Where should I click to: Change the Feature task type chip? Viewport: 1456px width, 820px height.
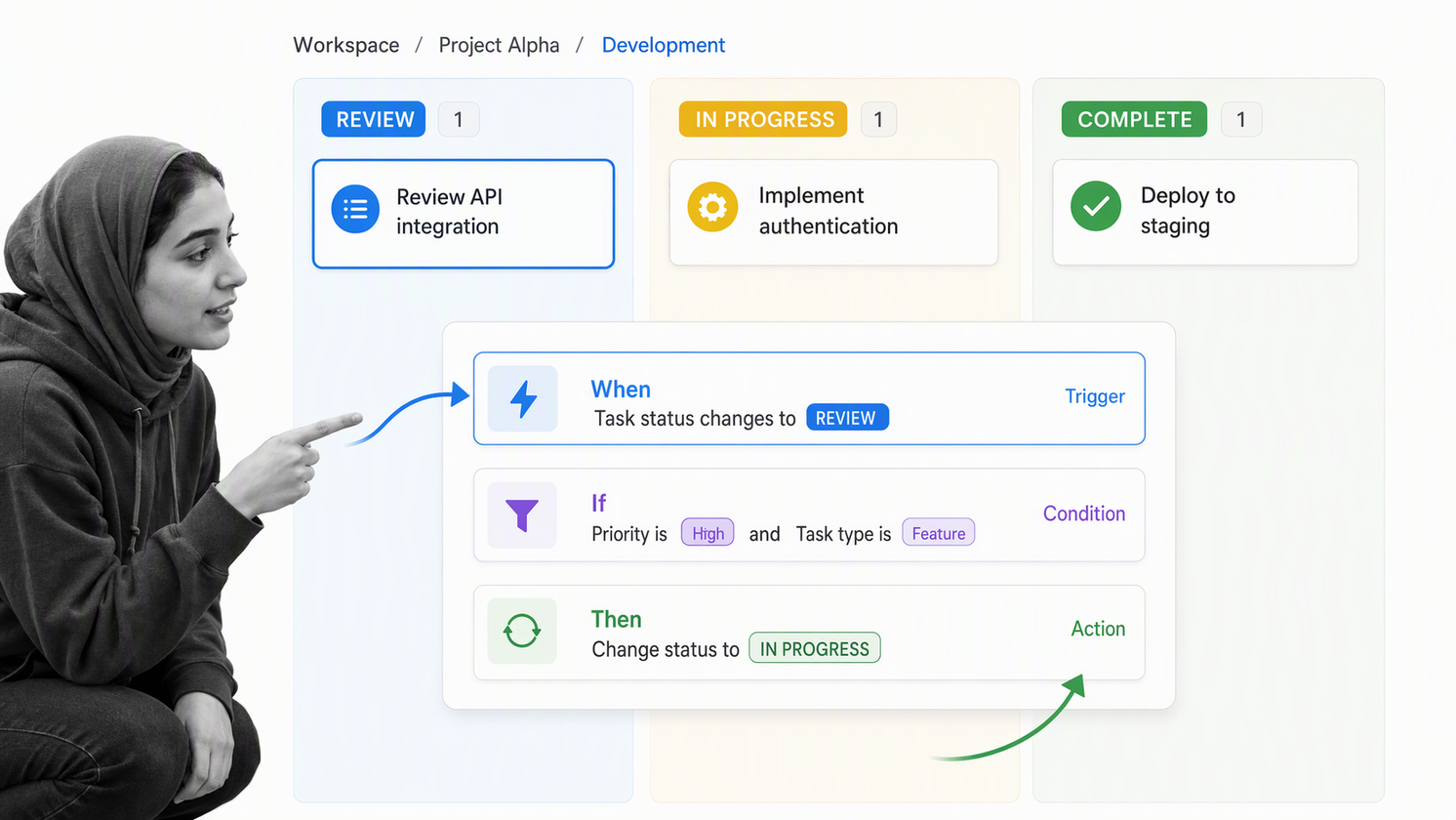[939, 533]
